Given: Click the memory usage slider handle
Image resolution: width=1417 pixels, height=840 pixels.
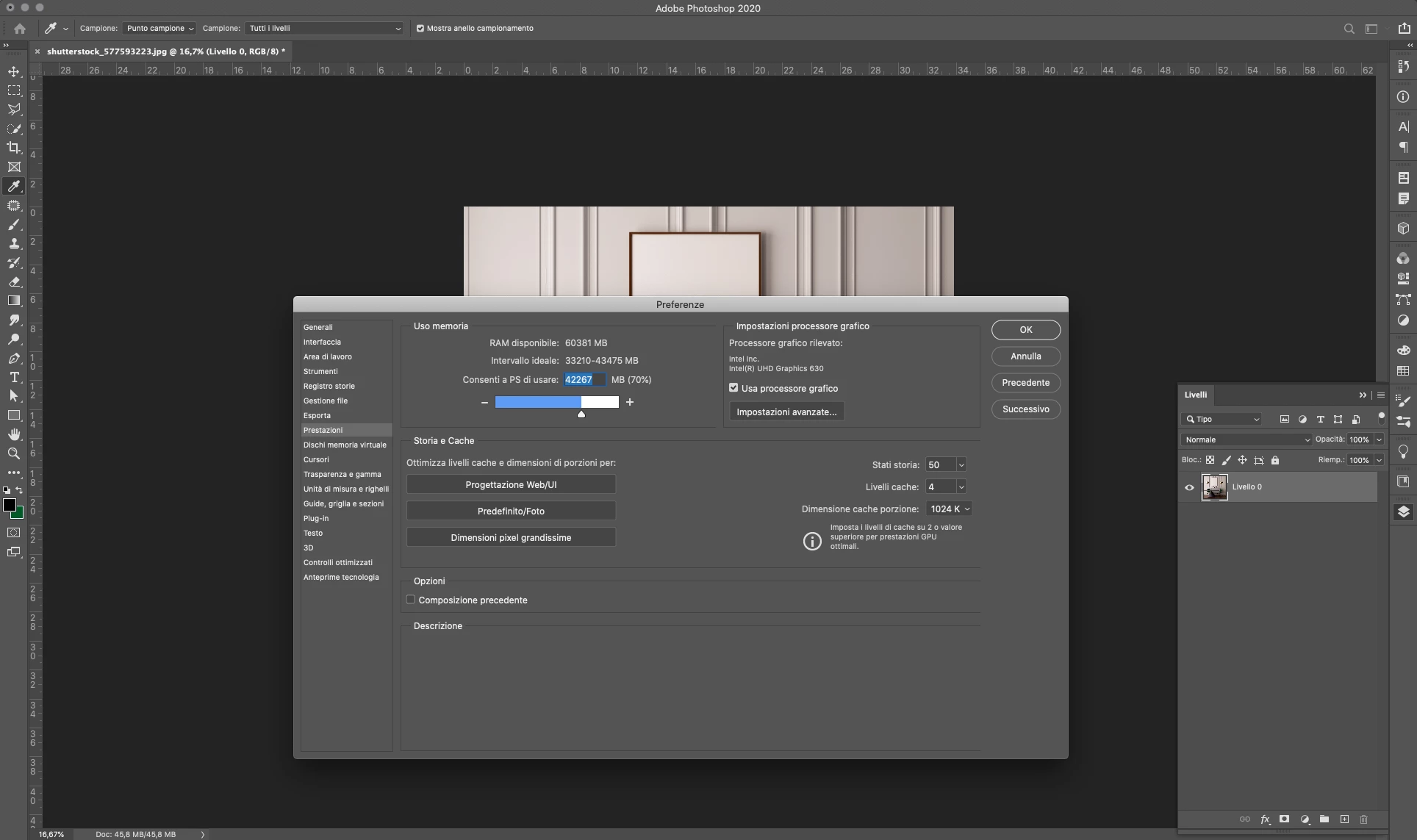Looking at the screenshot, I should (x=581, y=414).
